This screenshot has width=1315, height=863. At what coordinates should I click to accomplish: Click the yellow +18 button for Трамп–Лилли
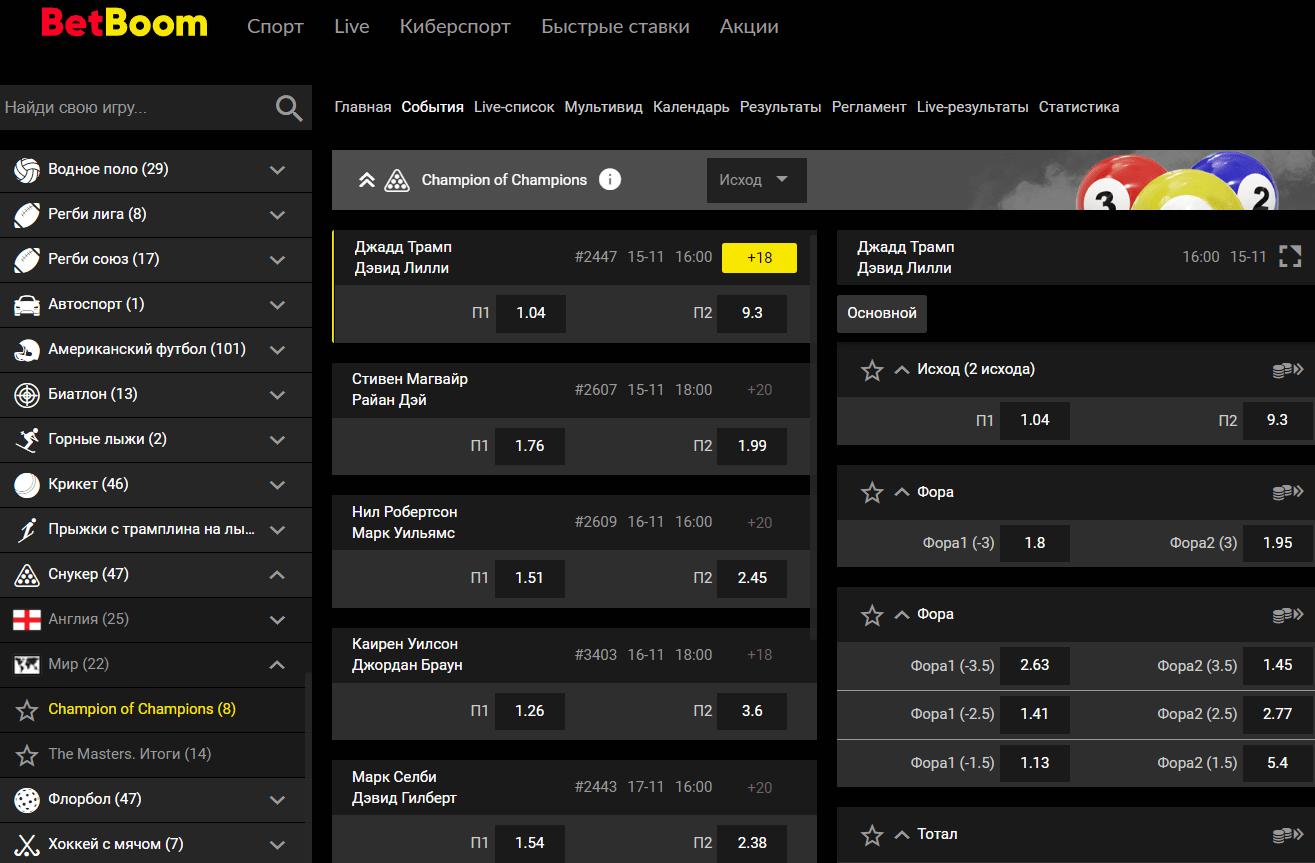coord(759,258)
